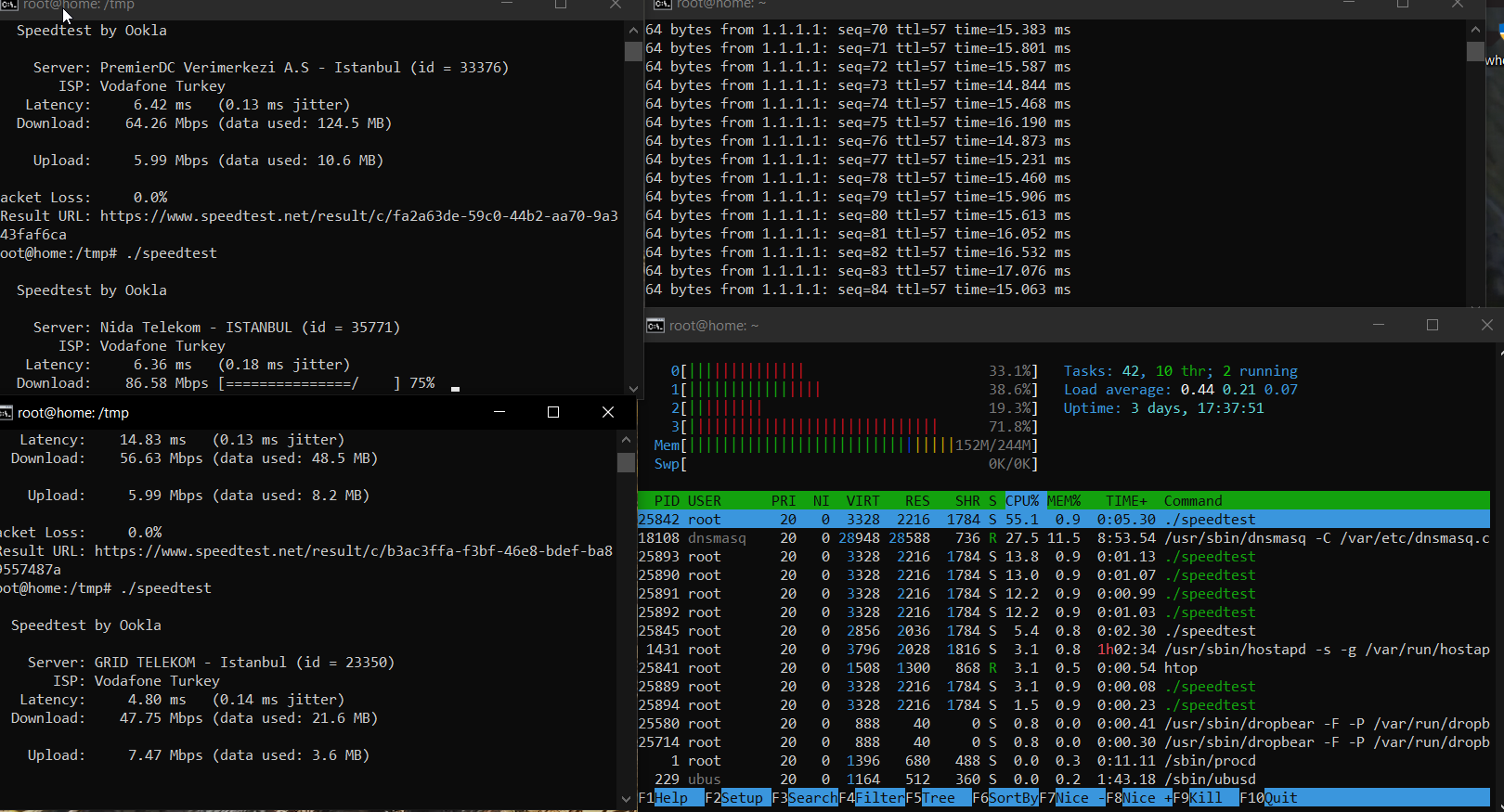Open the F6 SortBy menu in htop
The height and width of the screenshot is (812, 1504).
pyautogui.click(x=1005, y=798)
